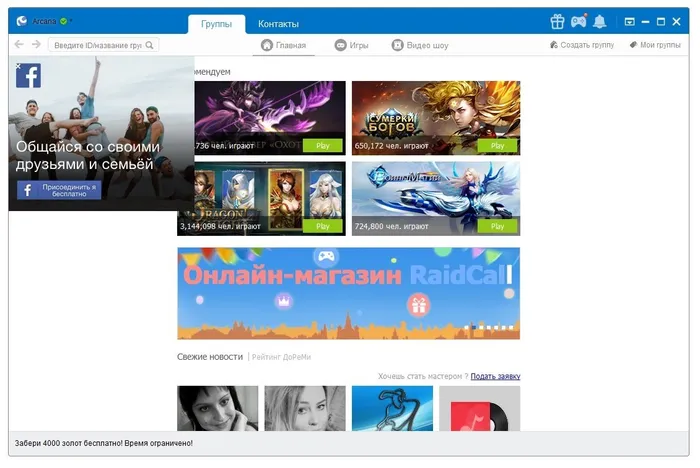Expand the status dropdown next to Arcana

click(x=71, y=21)
